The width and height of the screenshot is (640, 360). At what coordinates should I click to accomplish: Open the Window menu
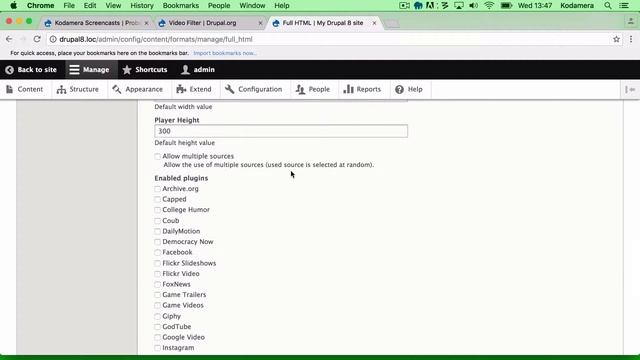pyautogui.click(x=252, y=5)
